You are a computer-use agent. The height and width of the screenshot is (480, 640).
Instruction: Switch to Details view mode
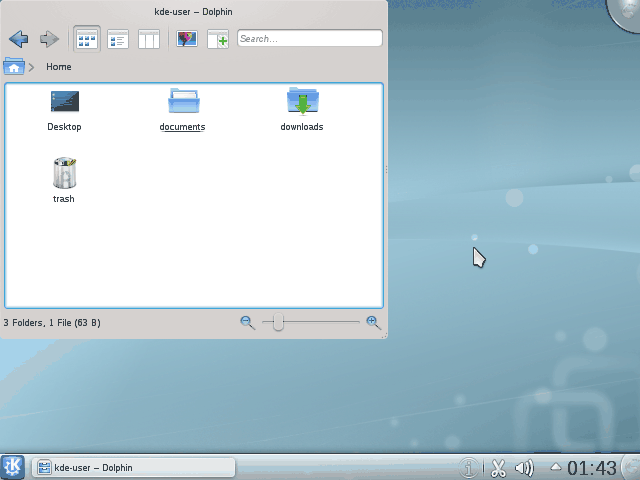[x=118, y=39]
